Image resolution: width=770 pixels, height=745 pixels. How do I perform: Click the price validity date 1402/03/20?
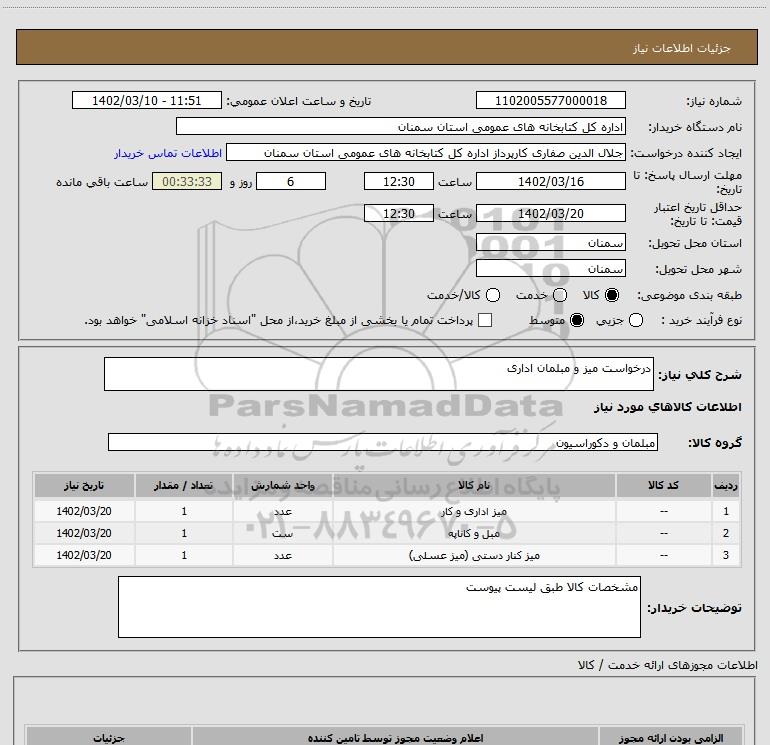550,213
